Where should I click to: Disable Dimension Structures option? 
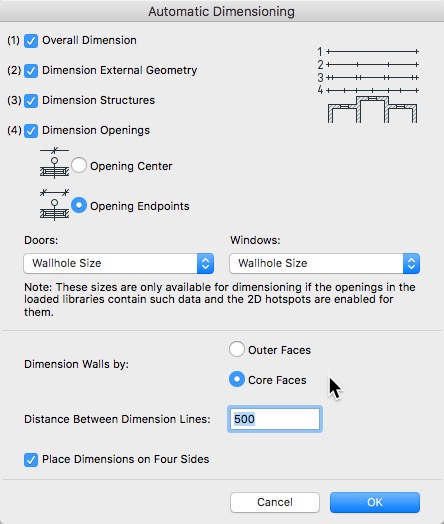[x=31, y=101]
